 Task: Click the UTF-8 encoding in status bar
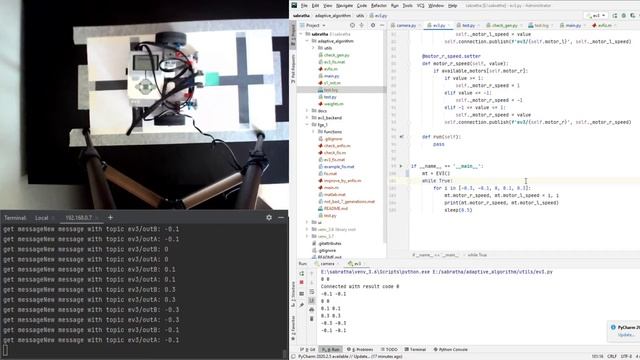(627, 356)
